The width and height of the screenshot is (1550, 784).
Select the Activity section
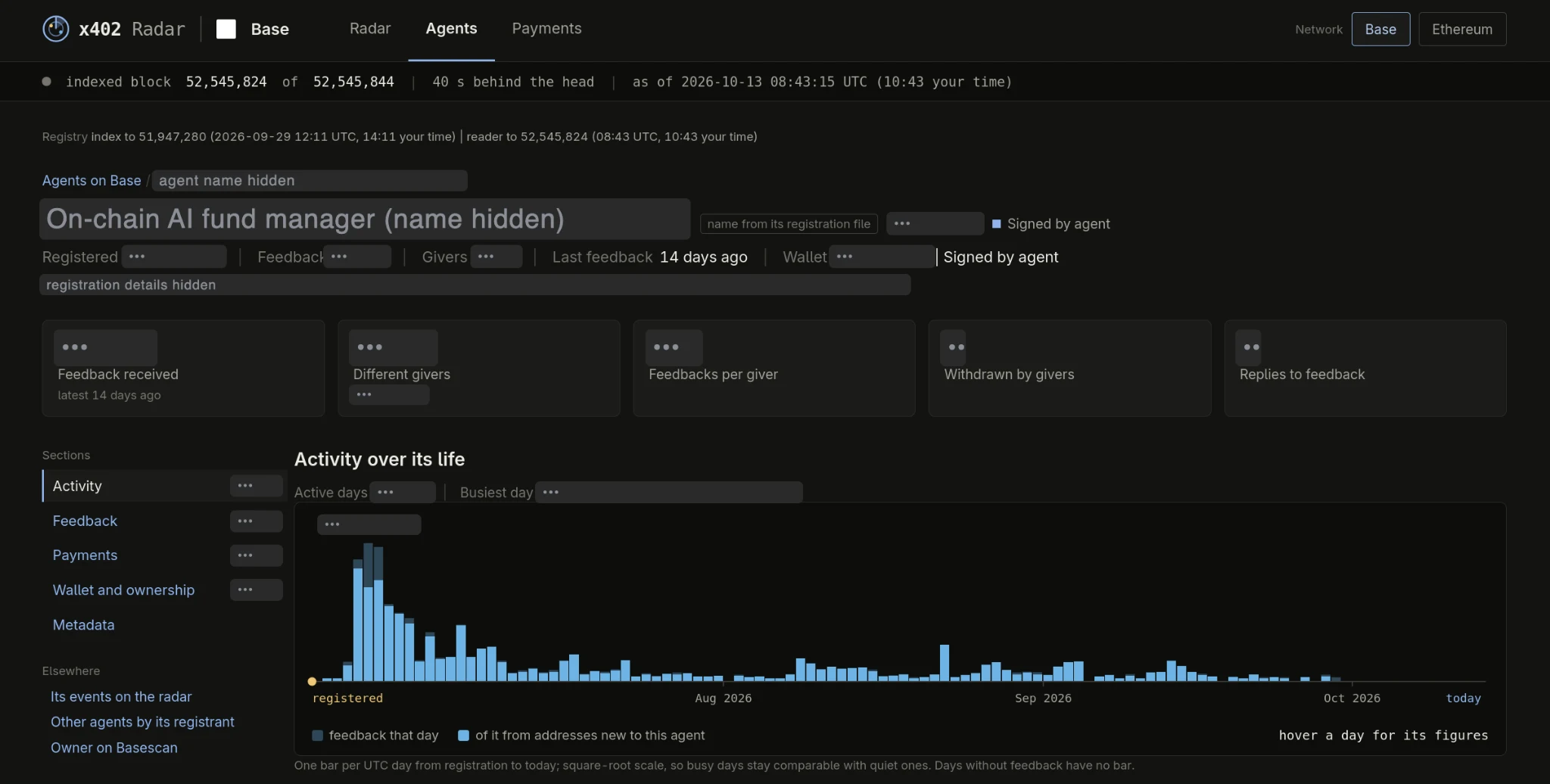pos(163,486)
